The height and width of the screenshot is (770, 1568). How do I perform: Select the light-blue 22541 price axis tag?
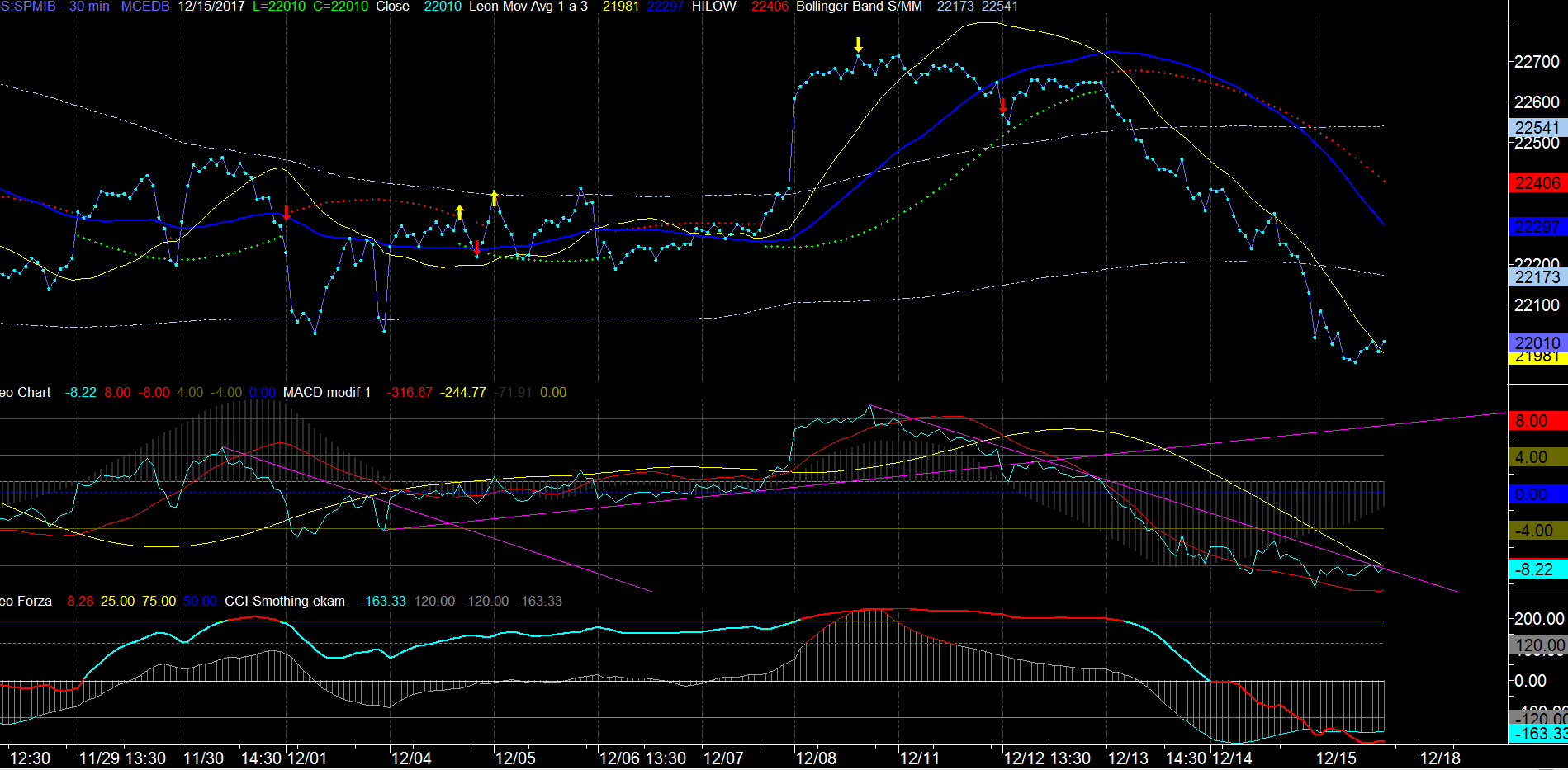click(1537, 128)
